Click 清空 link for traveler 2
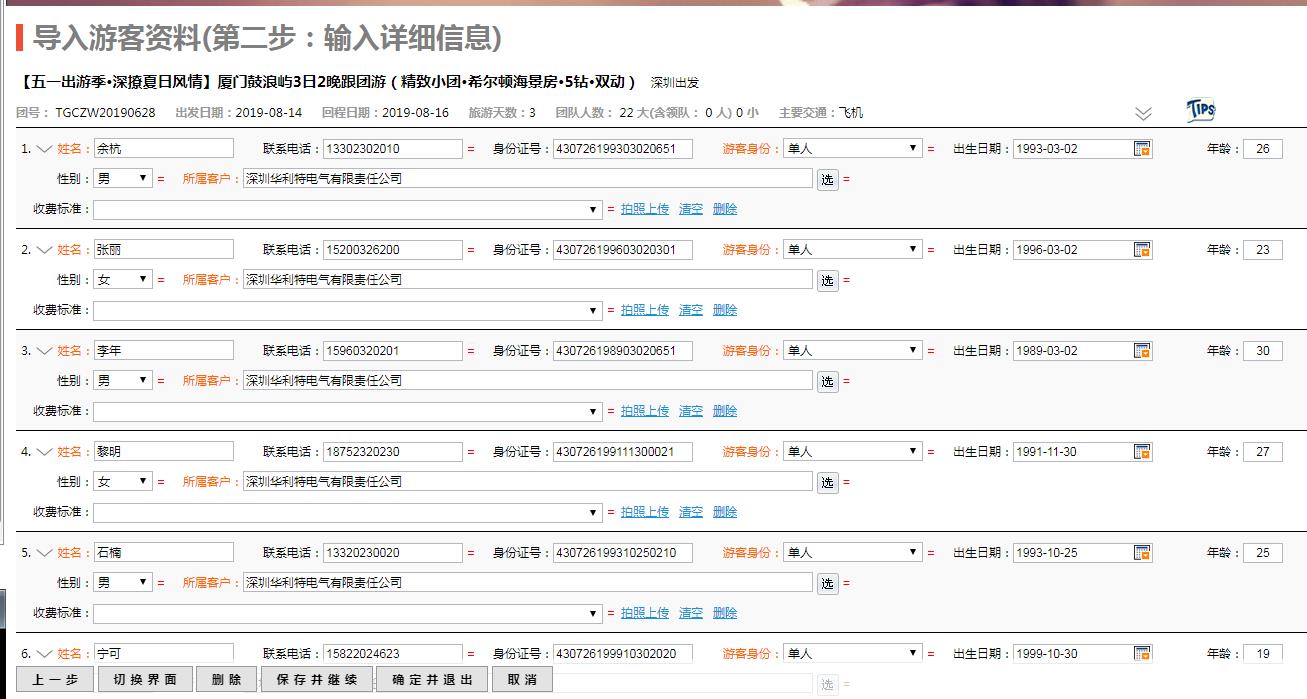 [691, 310]
